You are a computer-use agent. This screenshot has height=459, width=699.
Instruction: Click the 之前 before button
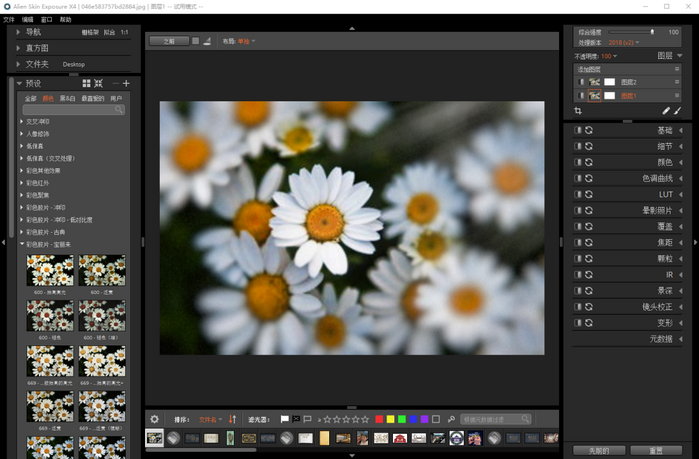(168, 41)
